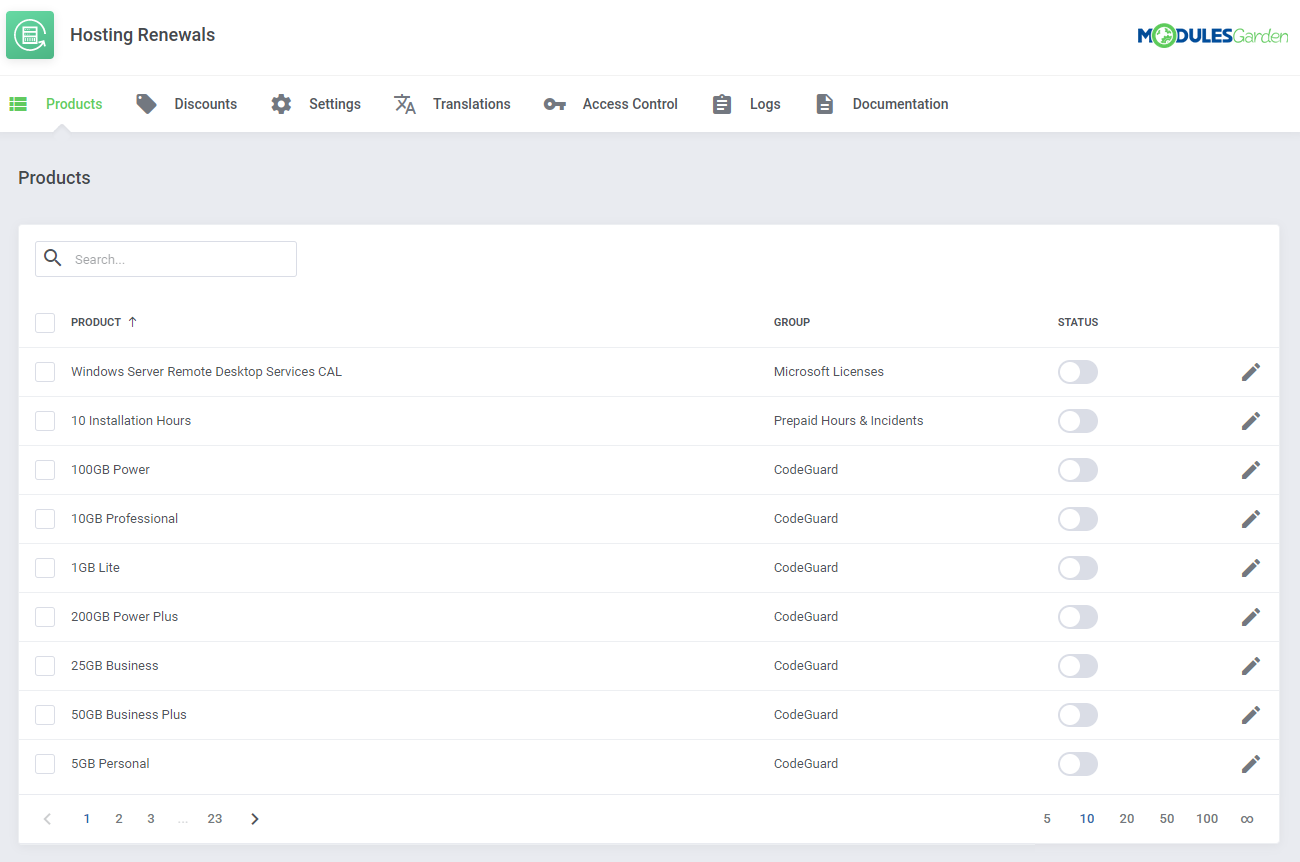Click pencil icon for 10 Installation Hours

(x=1251, y=421)
